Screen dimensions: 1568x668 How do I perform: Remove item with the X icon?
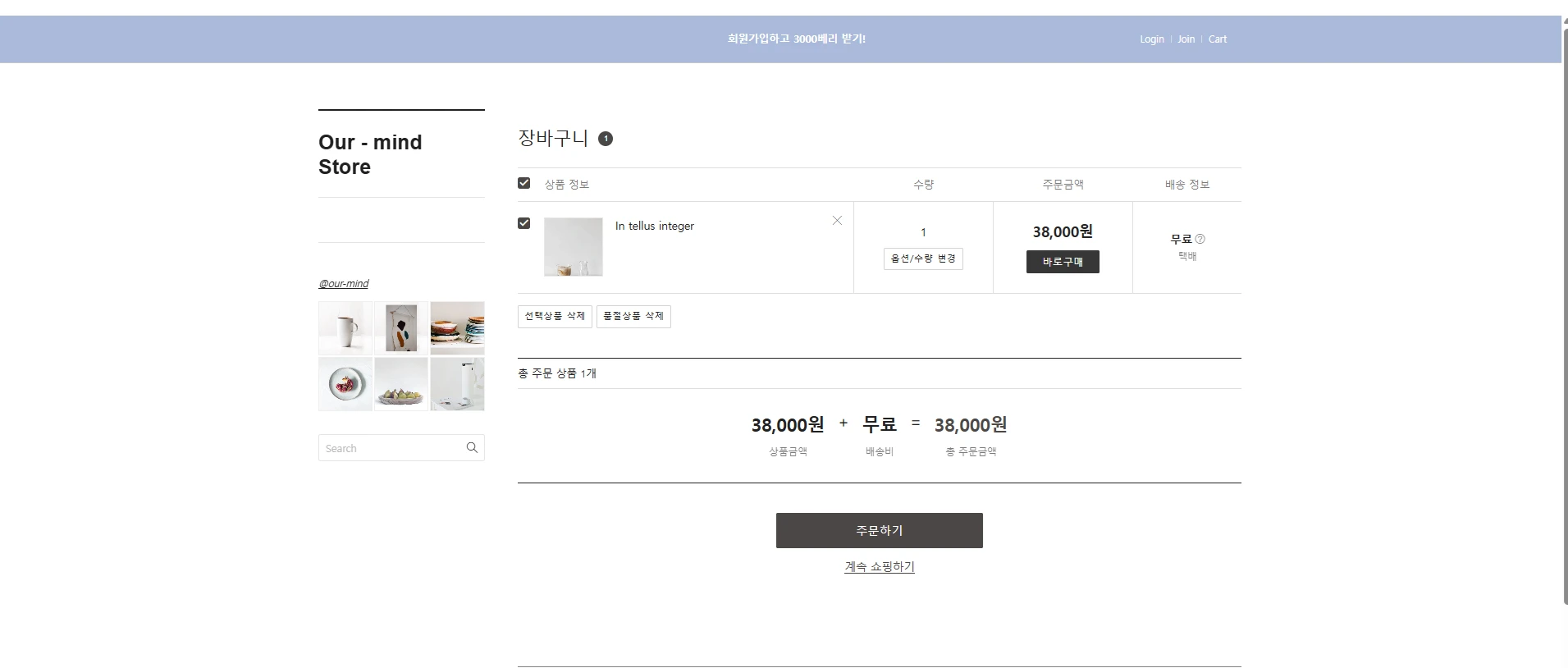[x=837, y=221]
